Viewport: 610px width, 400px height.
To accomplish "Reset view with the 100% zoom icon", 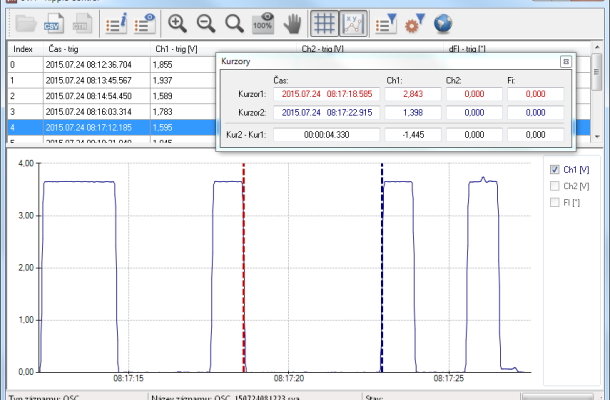I will pyautogui.click(x=263, y=22).
